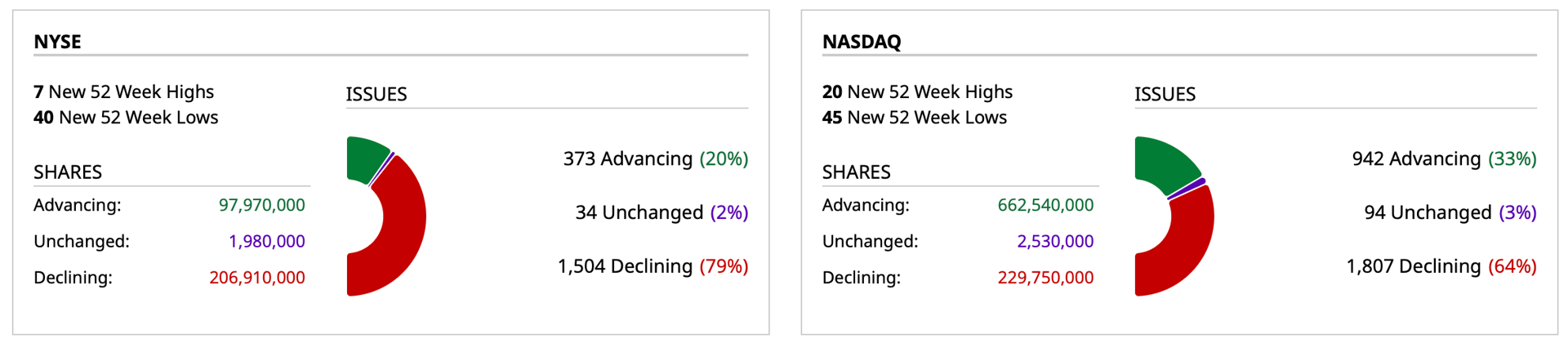Click NASDAQ 20 New 52 Week Highs
This screenshot has height=352, width=1568.
[917, 91]
